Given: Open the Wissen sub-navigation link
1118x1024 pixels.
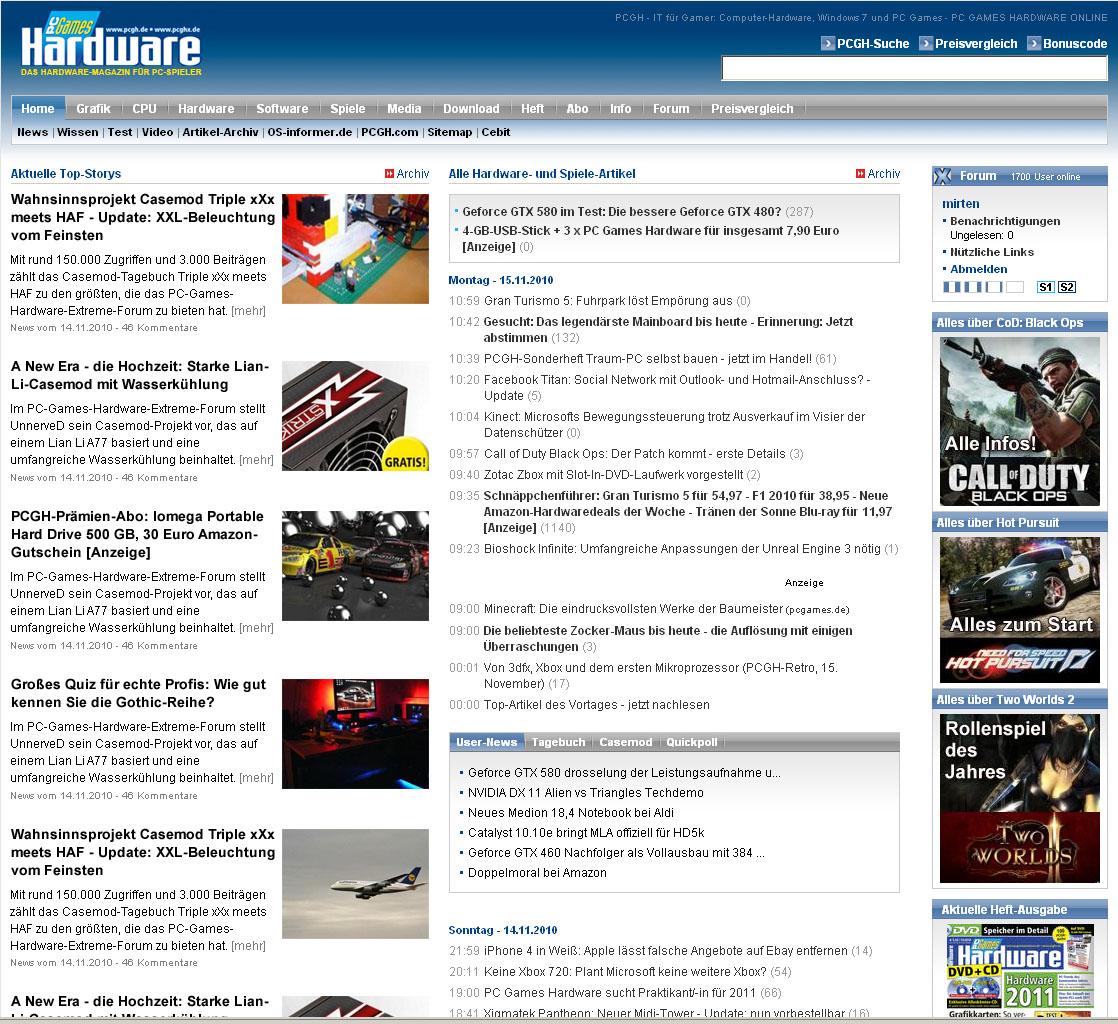Looking at the screenshot, I should tap(78, 132).
